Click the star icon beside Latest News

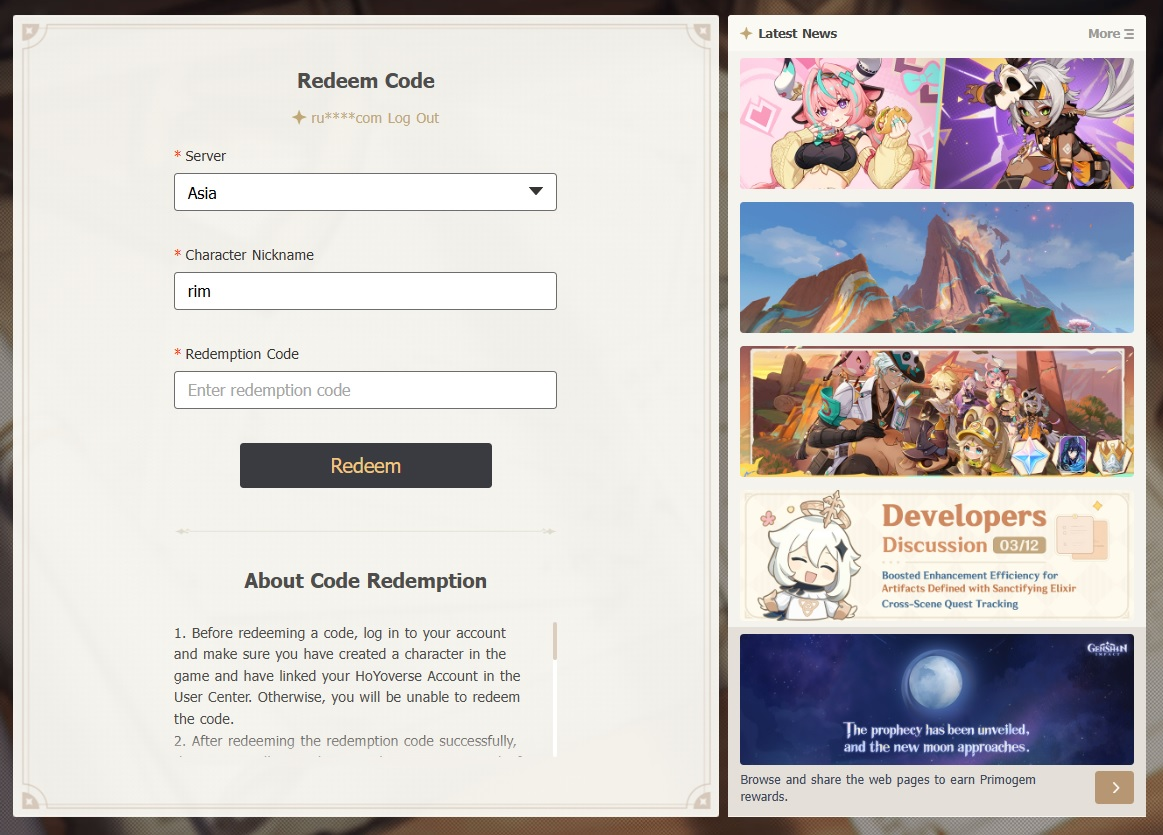tap(745, 33)
